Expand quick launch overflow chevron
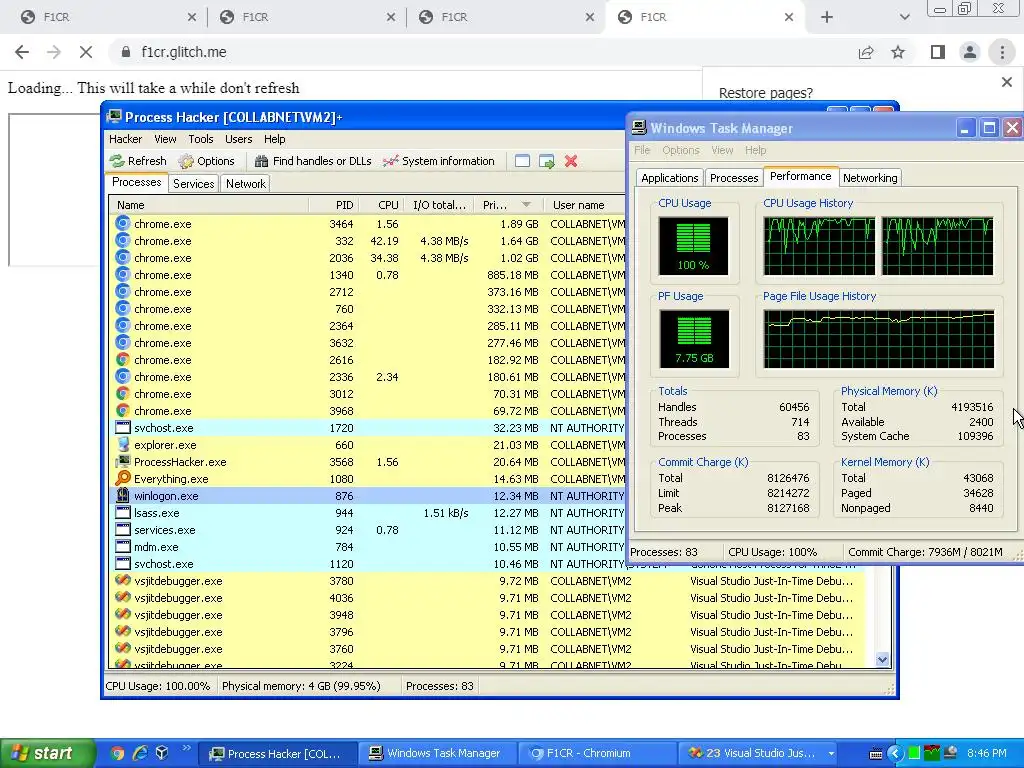Screen dimensions: 1024x768 (x=186, y=748)
